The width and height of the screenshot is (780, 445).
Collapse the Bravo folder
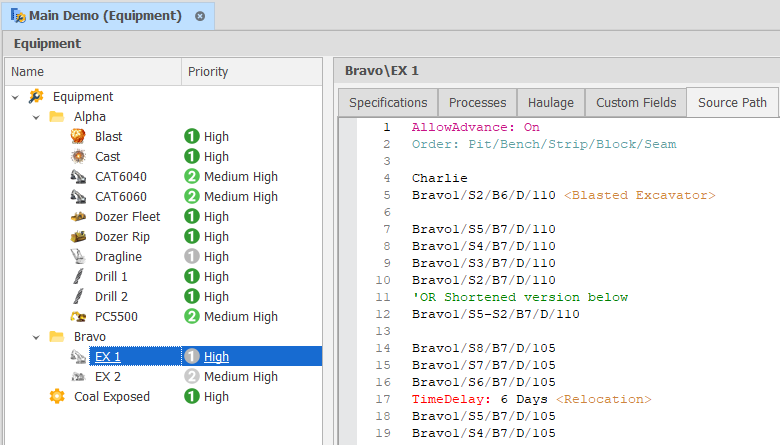36,337
